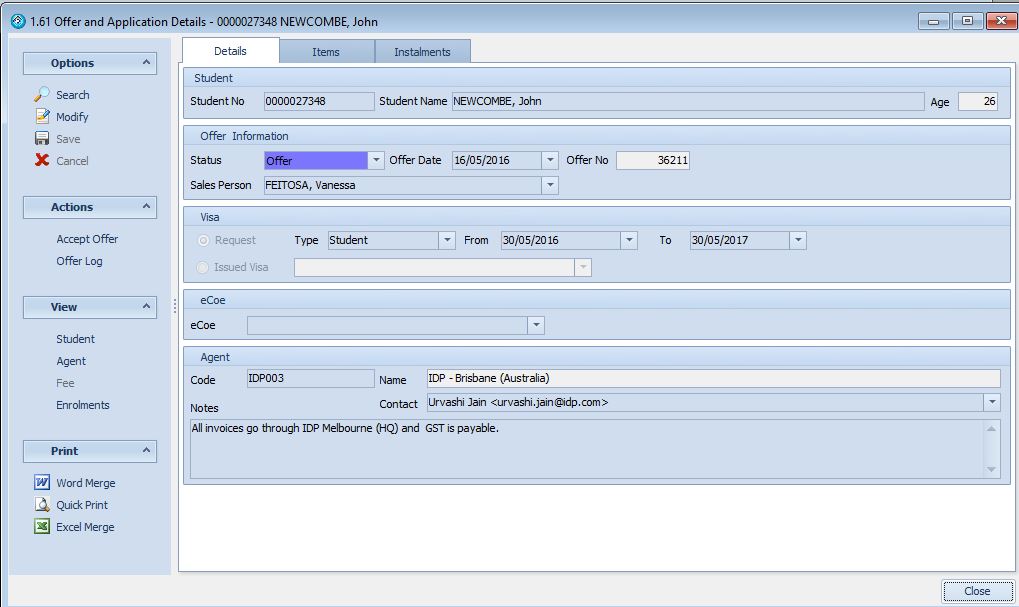Switch to the Instalments tab

coord(422,52)
